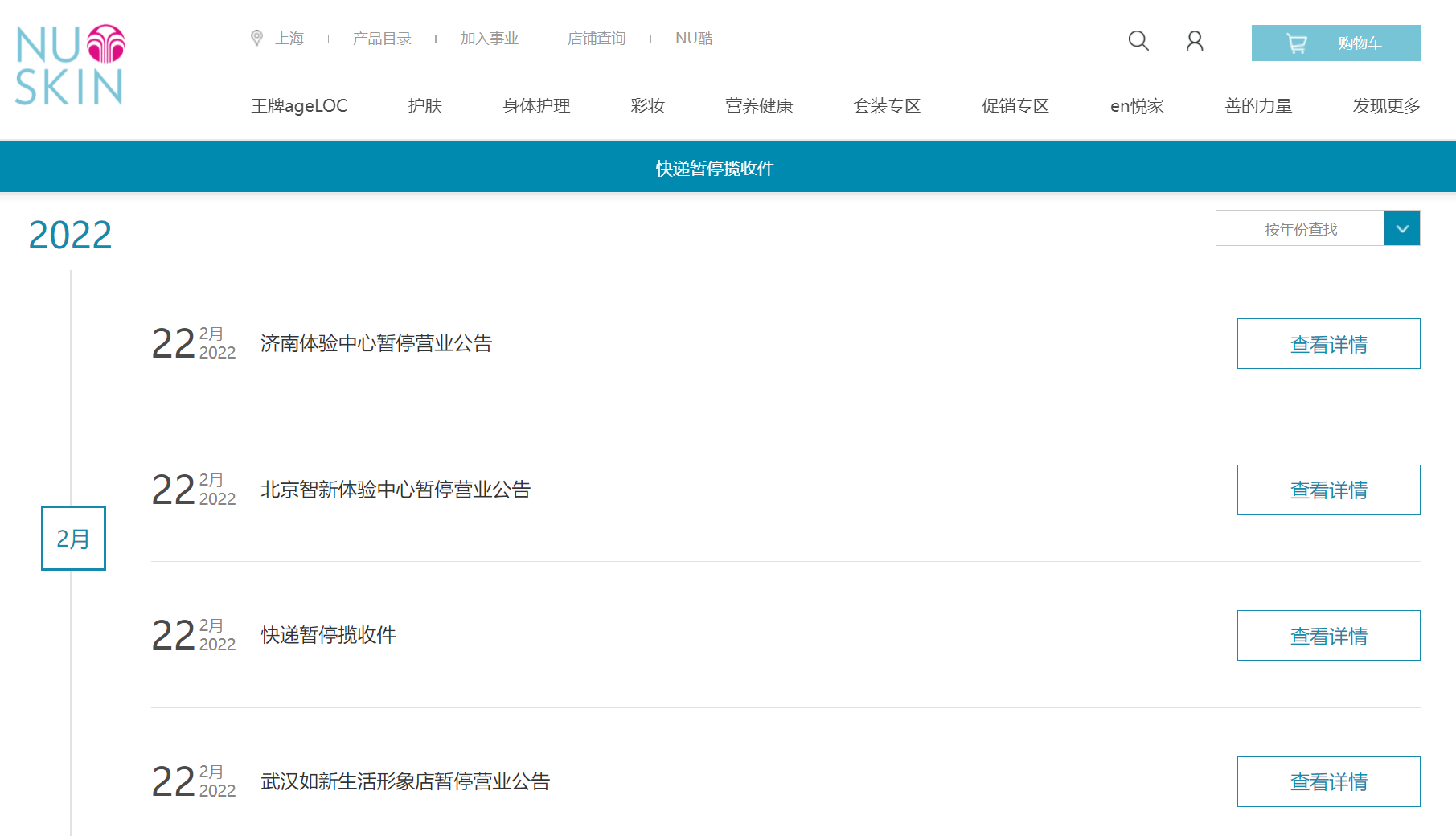The width and height of the screenshot is (1456, 836).
Task: Select the 2月 month marker
Action: [73, 539]
